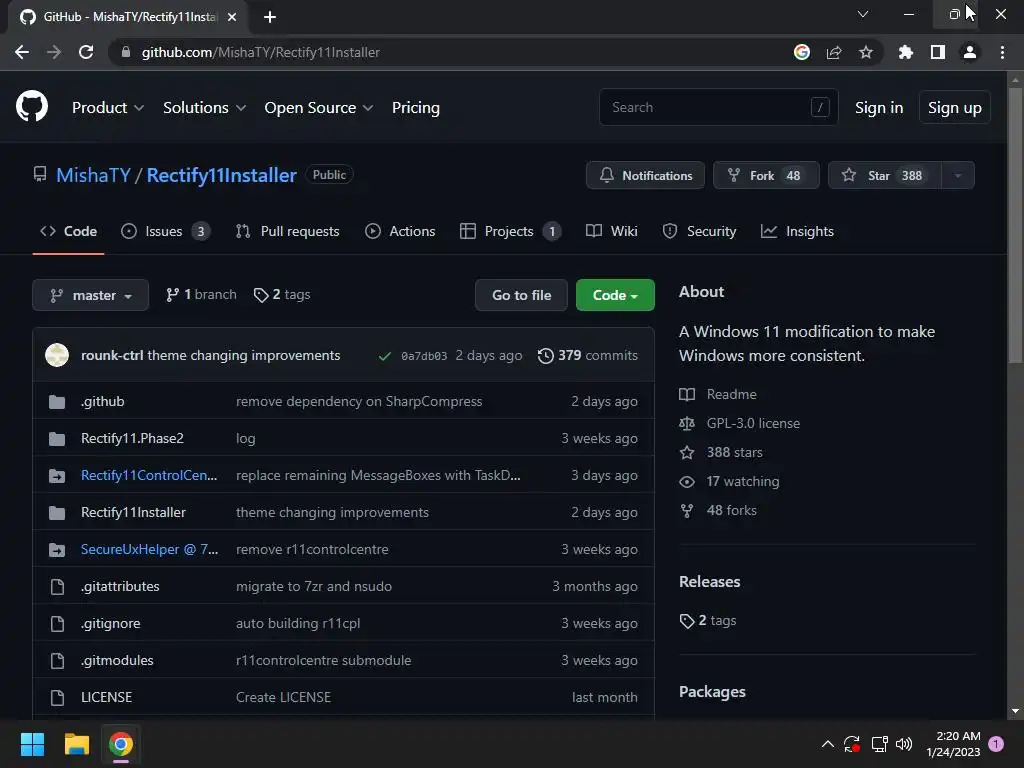
Task: Click the GitHub Octocat logo
Action: (32, 106)
